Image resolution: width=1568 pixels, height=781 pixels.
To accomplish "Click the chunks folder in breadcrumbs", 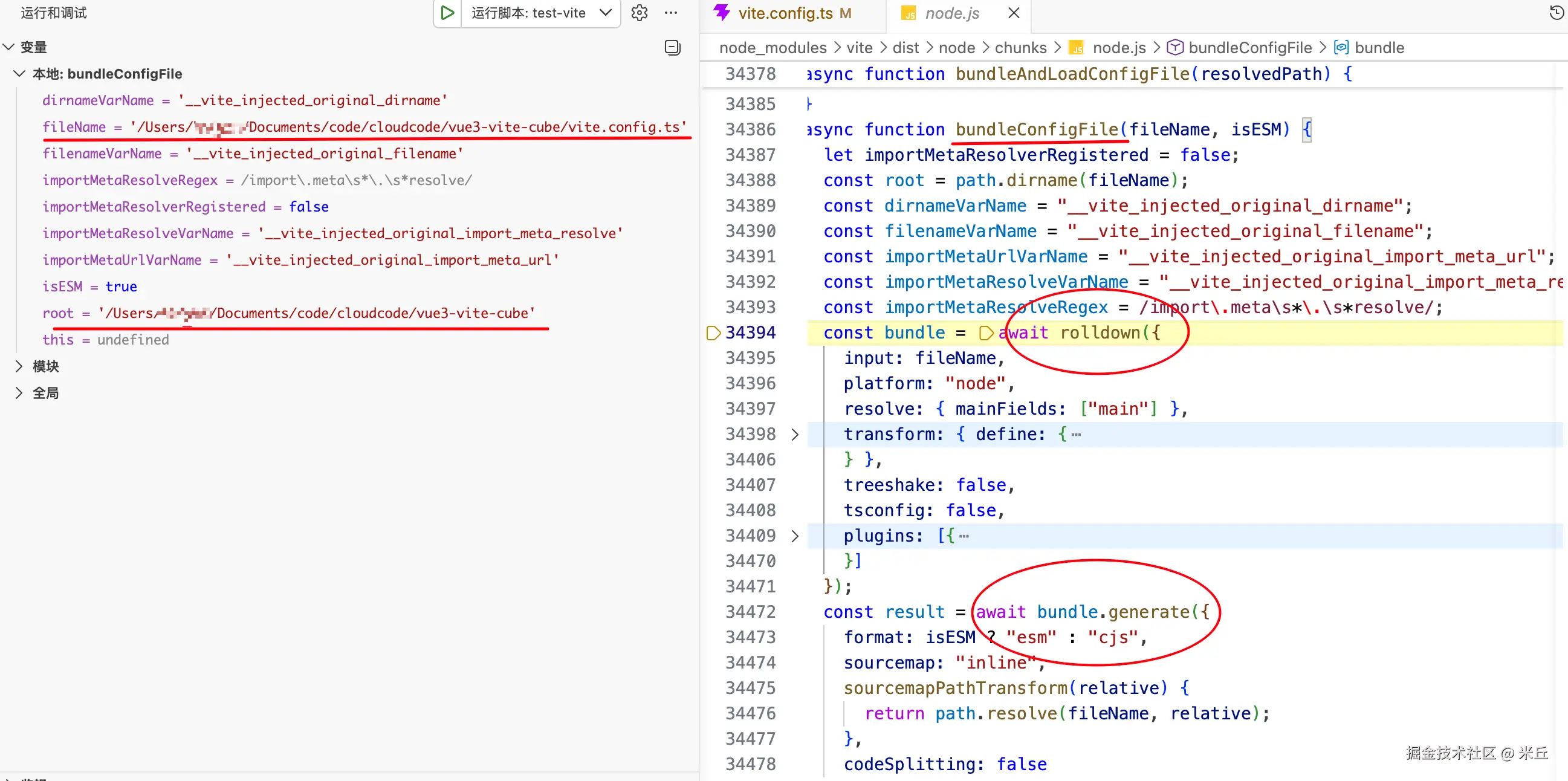I will [1020, 48].
